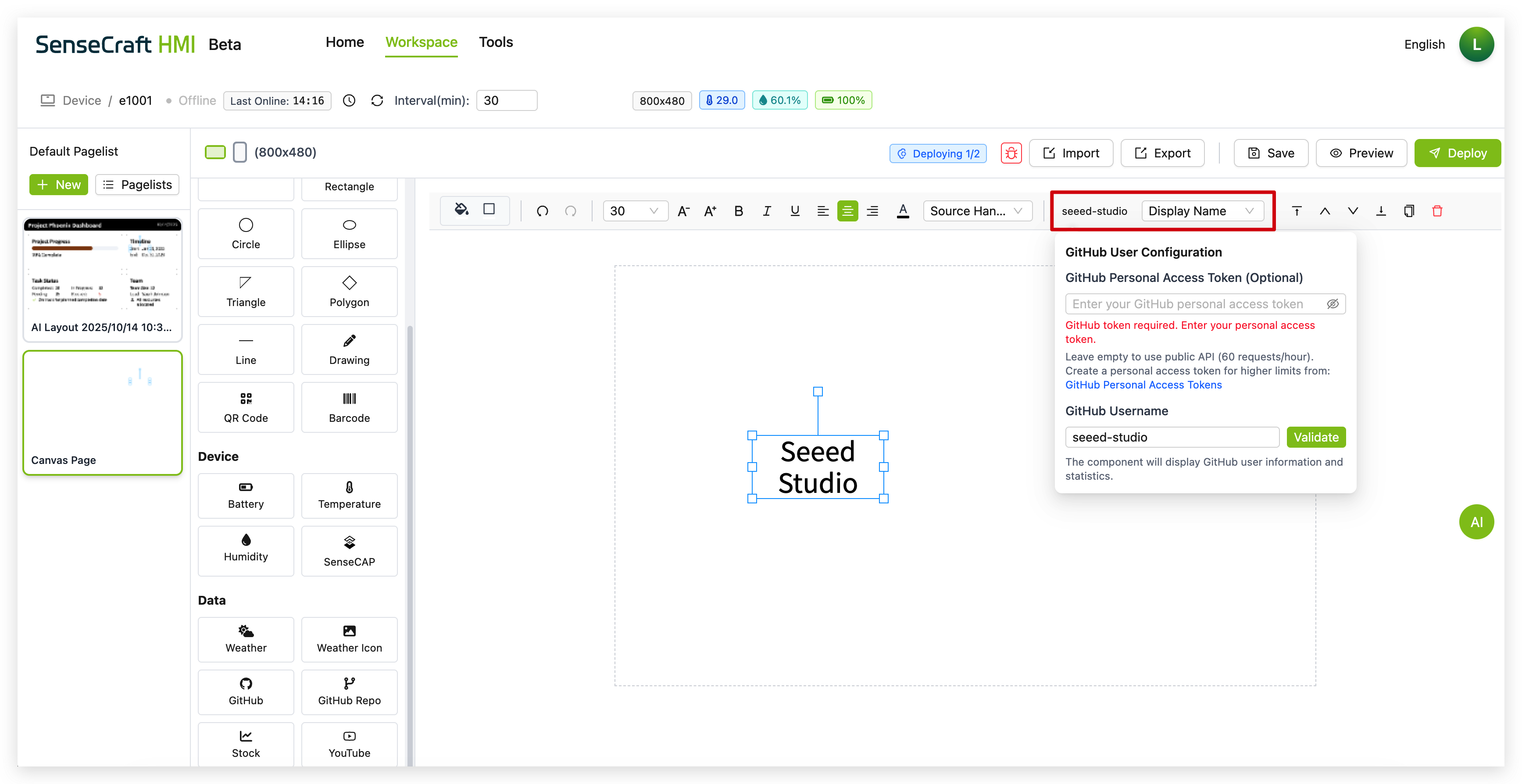Screen dimensions: 1522x784
Task: Open the Tools menu tab
Action: pyautogui.click(x=495, y=42)
